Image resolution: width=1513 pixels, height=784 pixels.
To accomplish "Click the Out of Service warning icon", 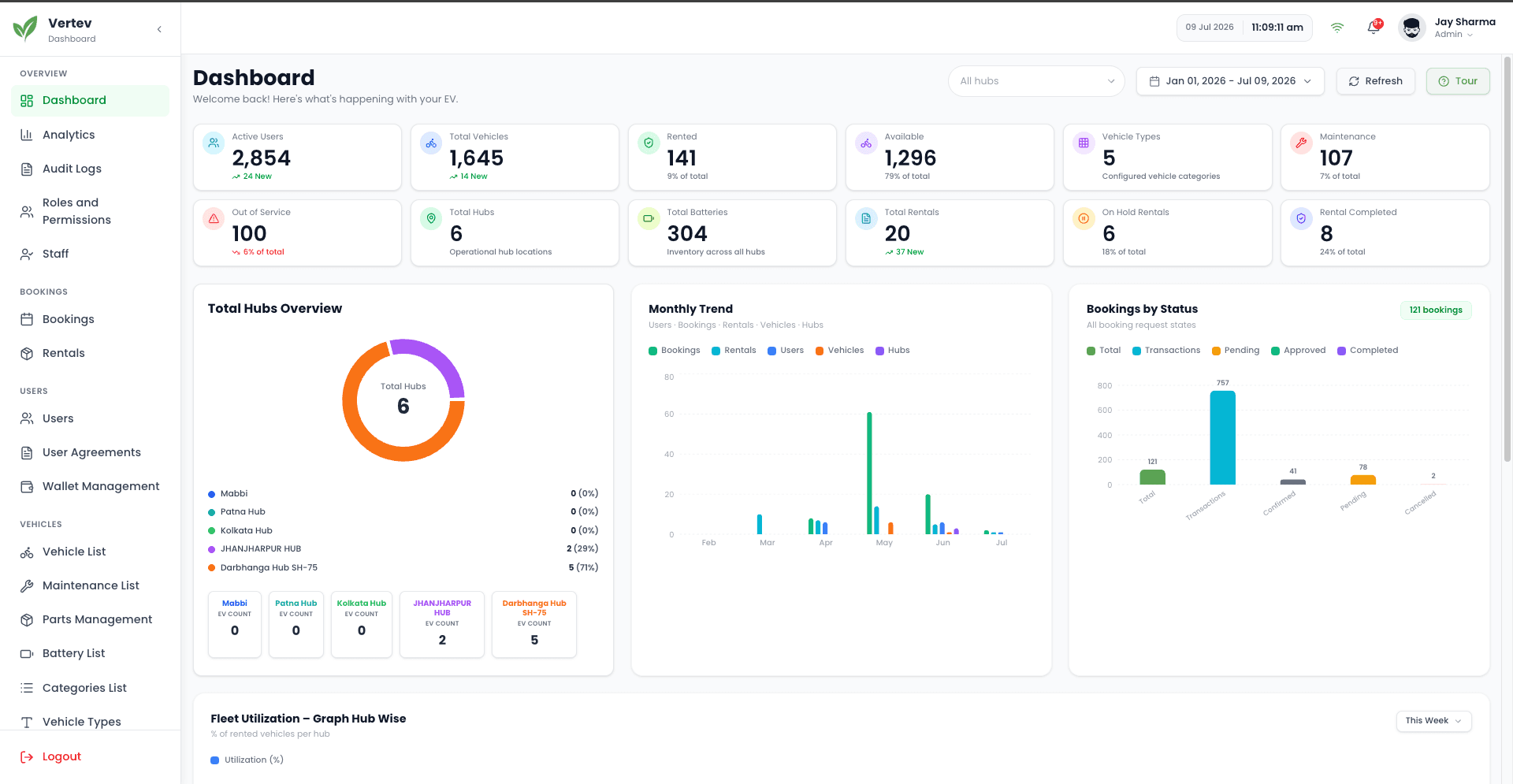I will pyautogui.click(x=214, y=219).
